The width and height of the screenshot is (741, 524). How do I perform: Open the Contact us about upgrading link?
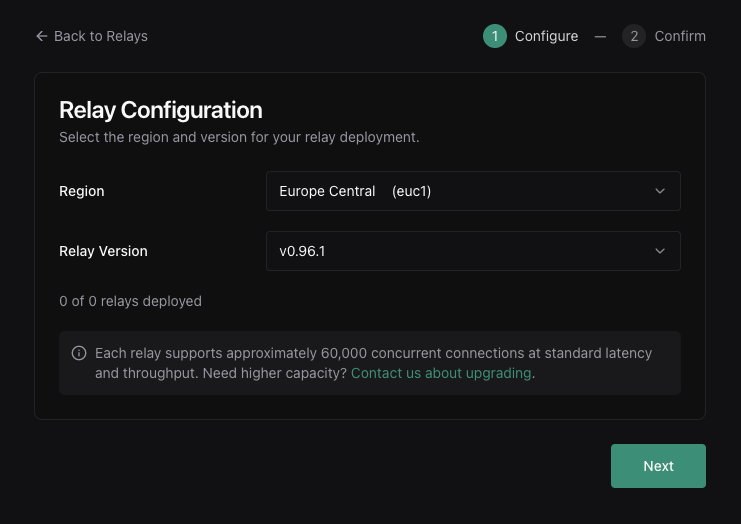[441, 373]
